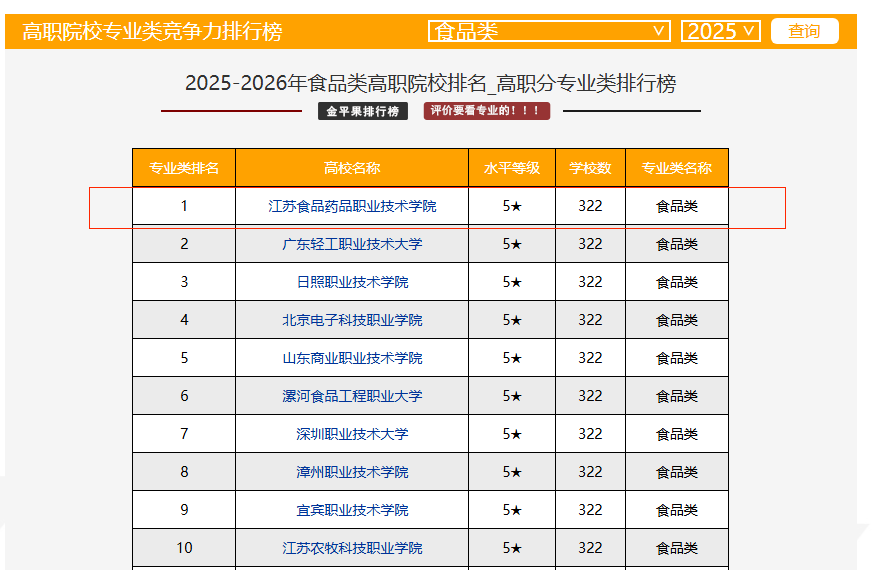Click the red 评价要看专业的 badge
Viewport: 876px width, 570px height.
click(x=486, y=111)
